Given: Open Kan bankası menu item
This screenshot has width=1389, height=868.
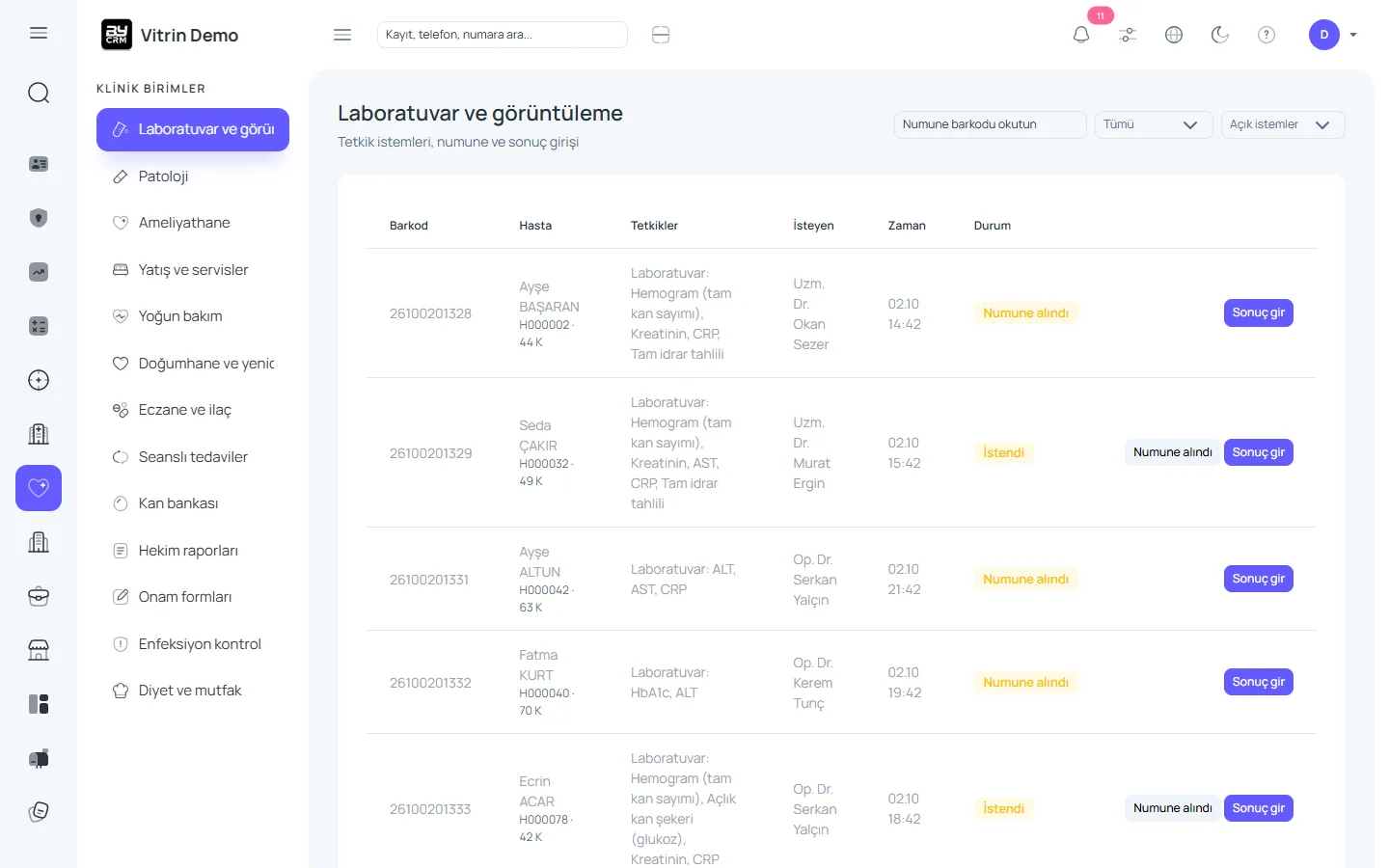Looking at the screenshot, I should [x=193, y=503].
